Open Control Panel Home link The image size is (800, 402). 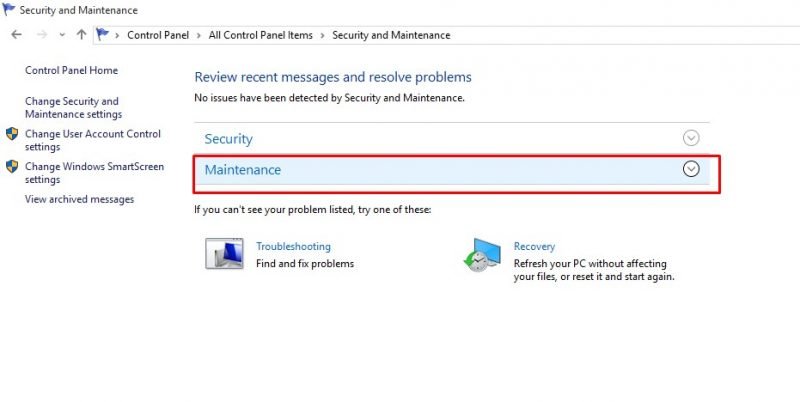click(71, 70)
